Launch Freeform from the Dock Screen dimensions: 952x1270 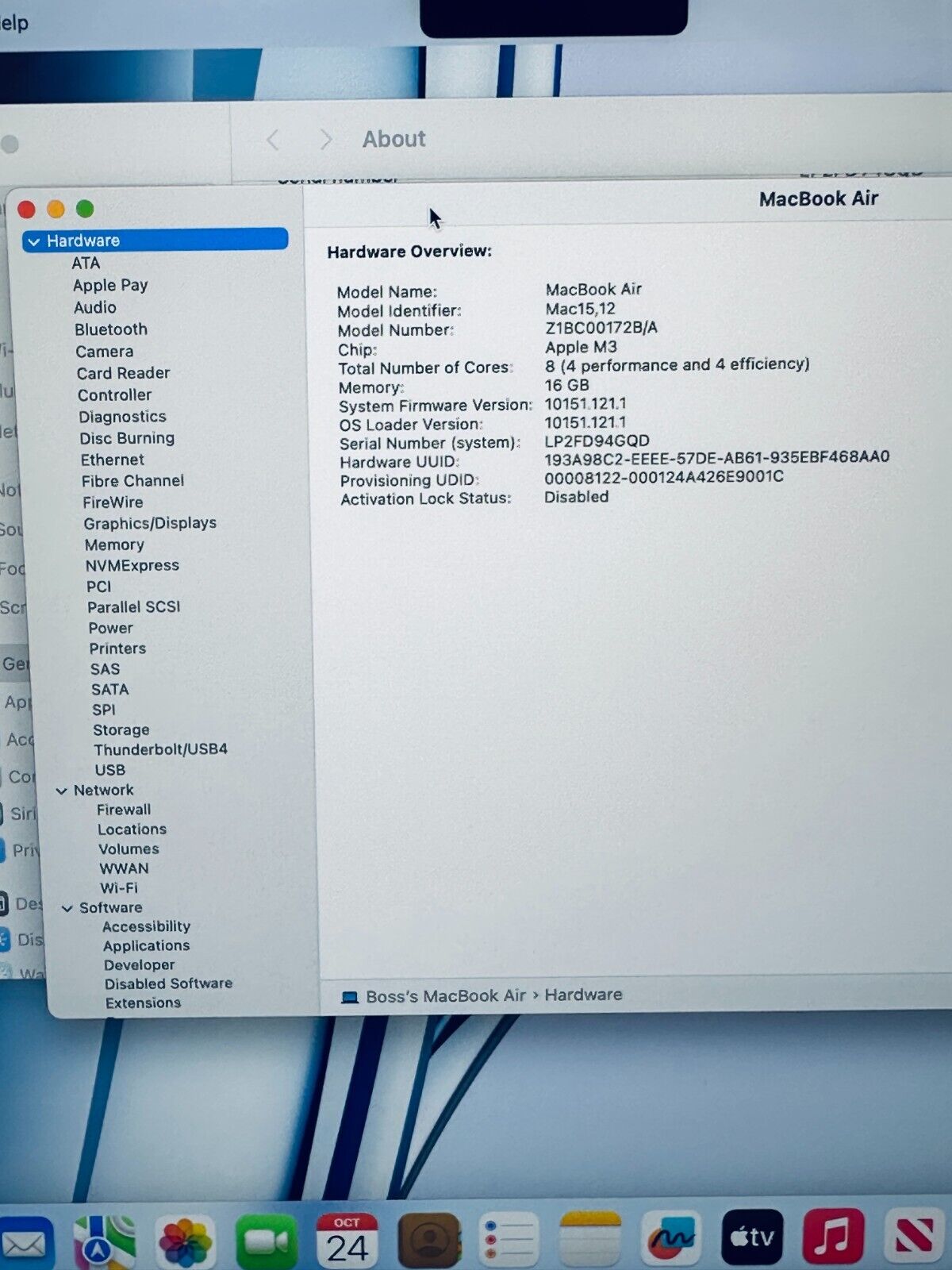click(671, 1238)
